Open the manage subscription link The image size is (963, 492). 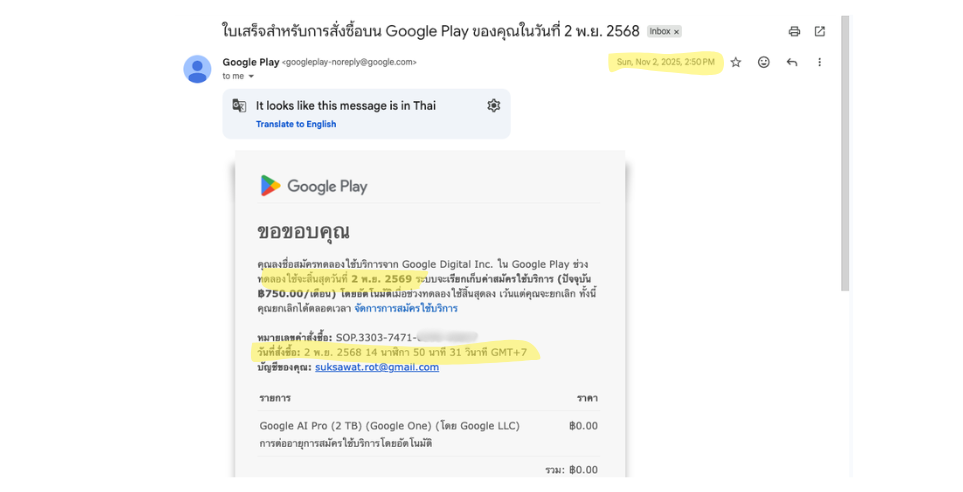[406, 308]
